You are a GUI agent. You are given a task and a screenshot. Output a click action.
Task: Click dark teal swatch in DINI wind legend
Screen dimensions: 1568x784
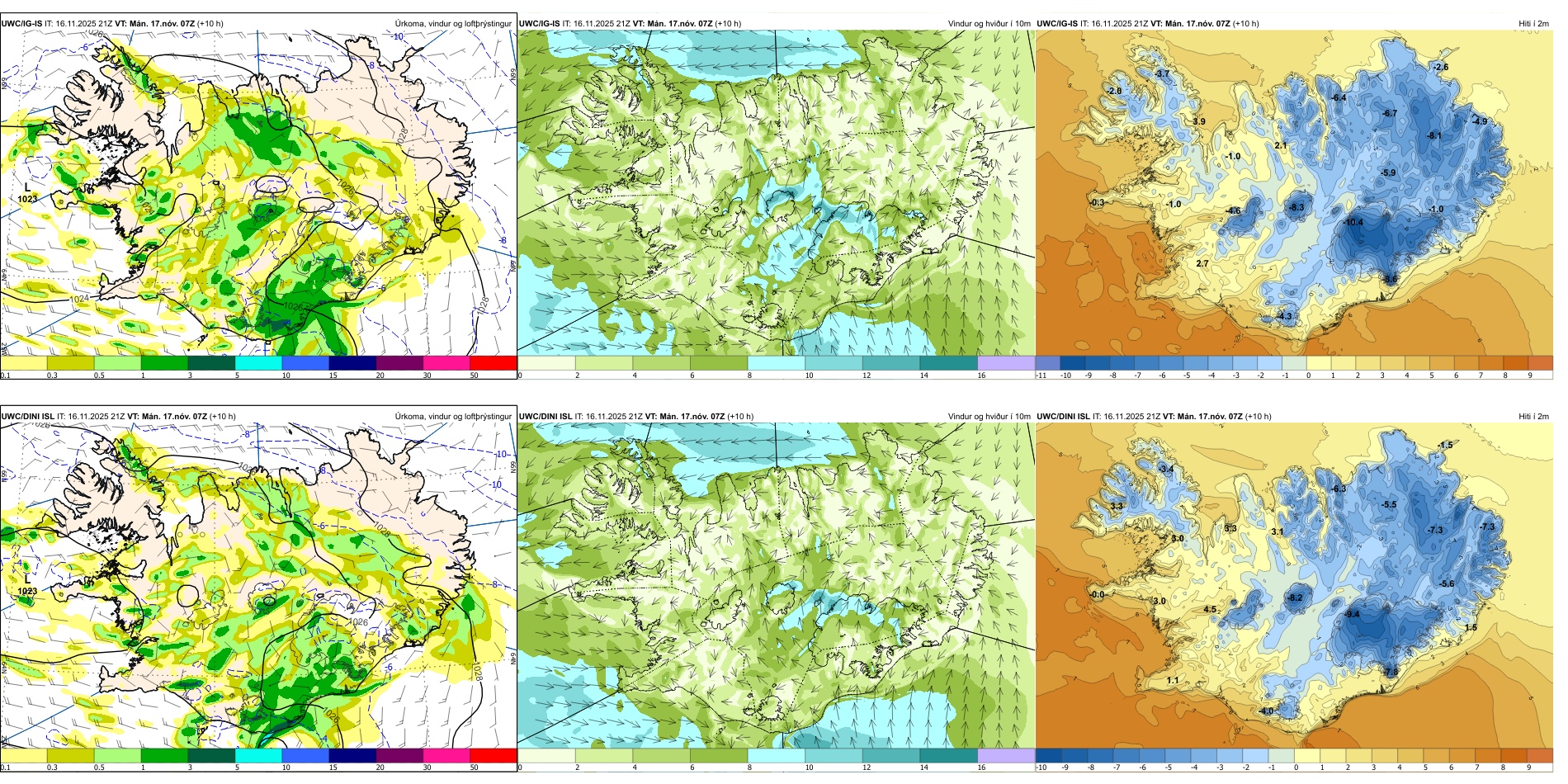(x=948, y=755)
